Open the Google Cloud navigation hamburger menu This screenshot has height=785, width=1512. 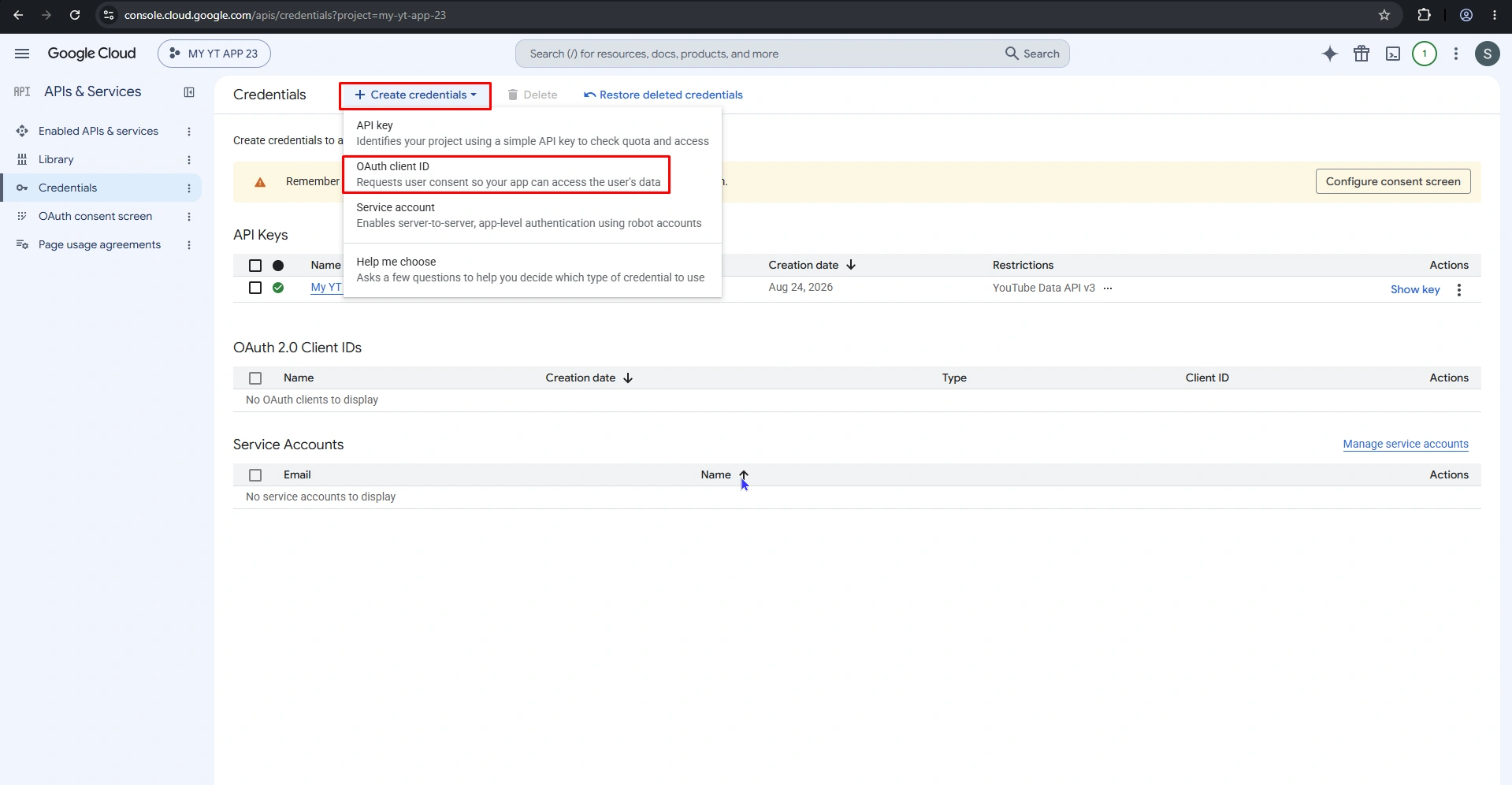[x=22, y=54]
